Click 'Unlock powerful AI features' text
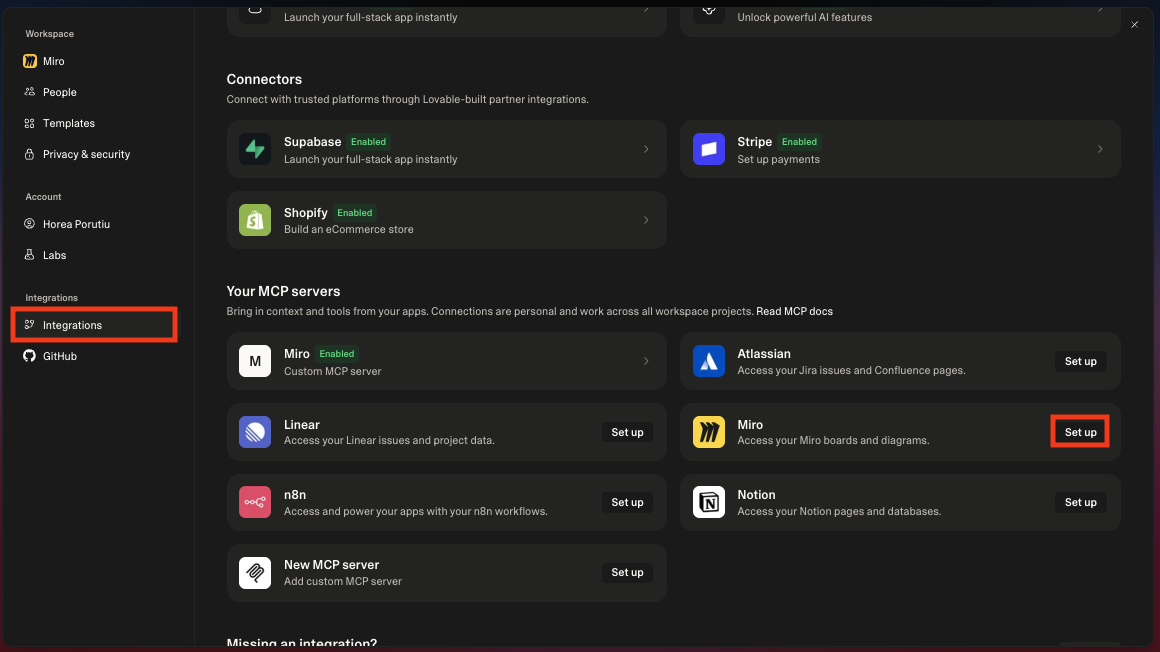 tap(804, 17)
